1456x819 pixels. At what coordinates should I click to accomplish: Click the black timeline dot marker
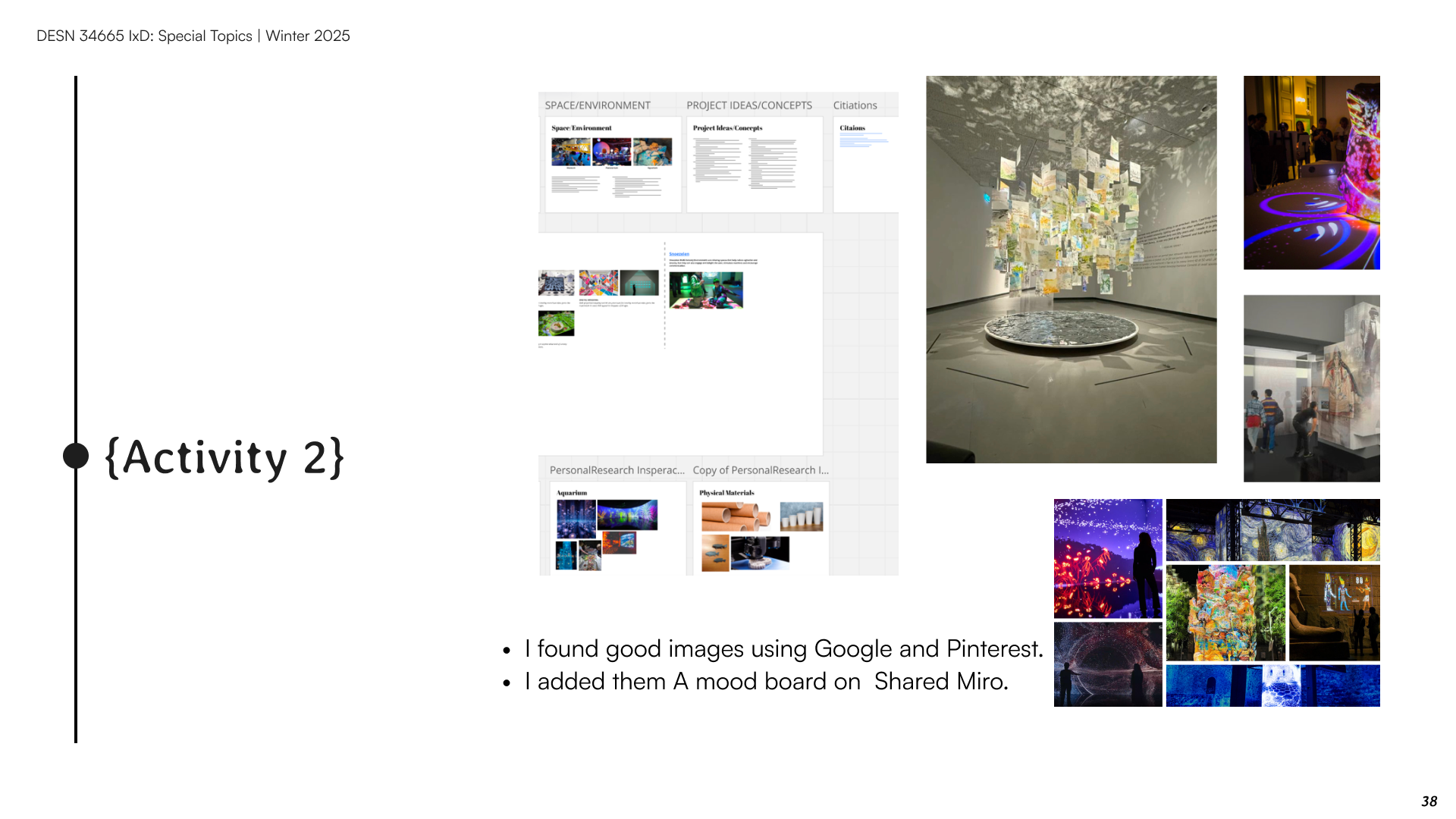tap(76, 456)
